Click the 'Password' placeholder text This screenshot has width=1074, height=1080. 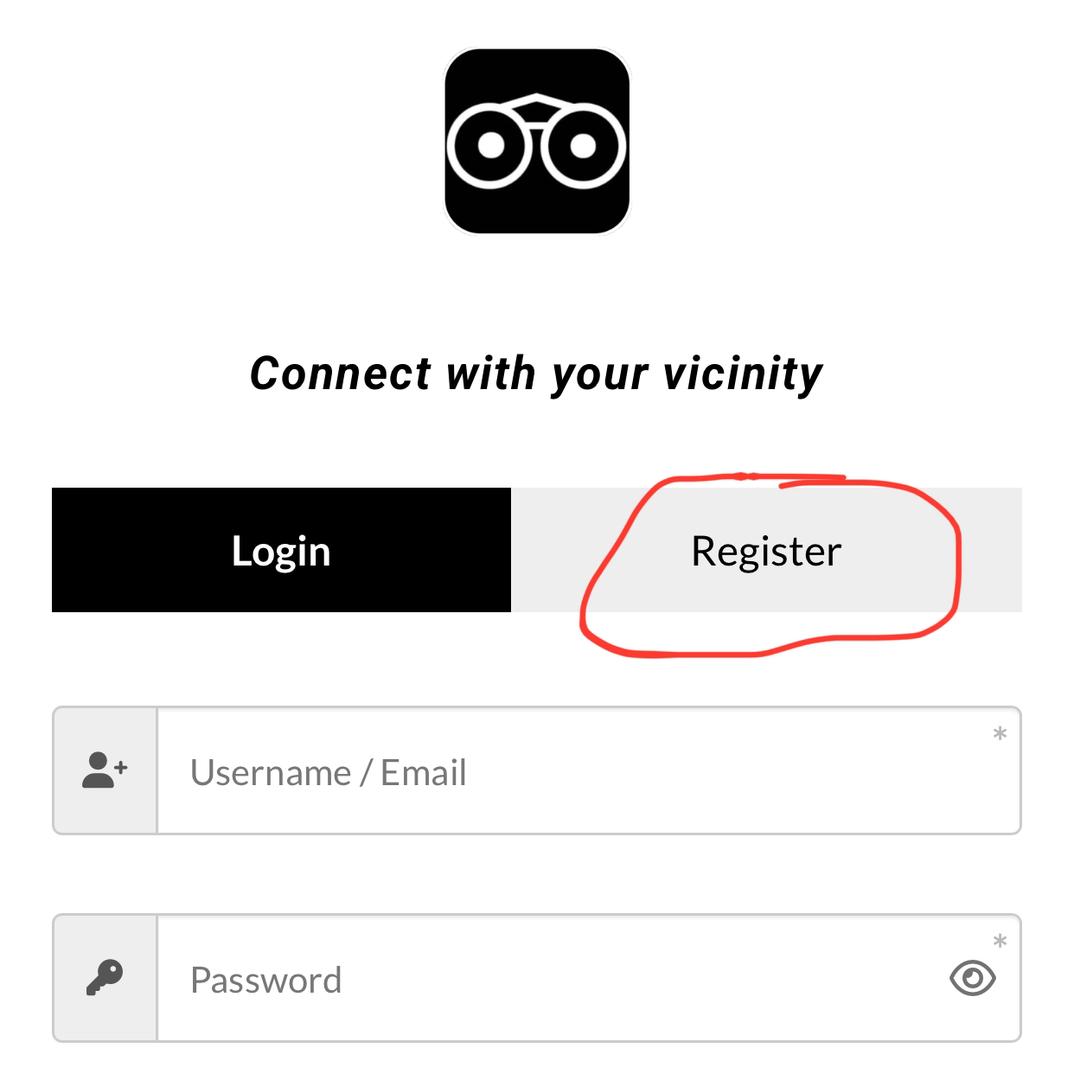pos(266,980)
